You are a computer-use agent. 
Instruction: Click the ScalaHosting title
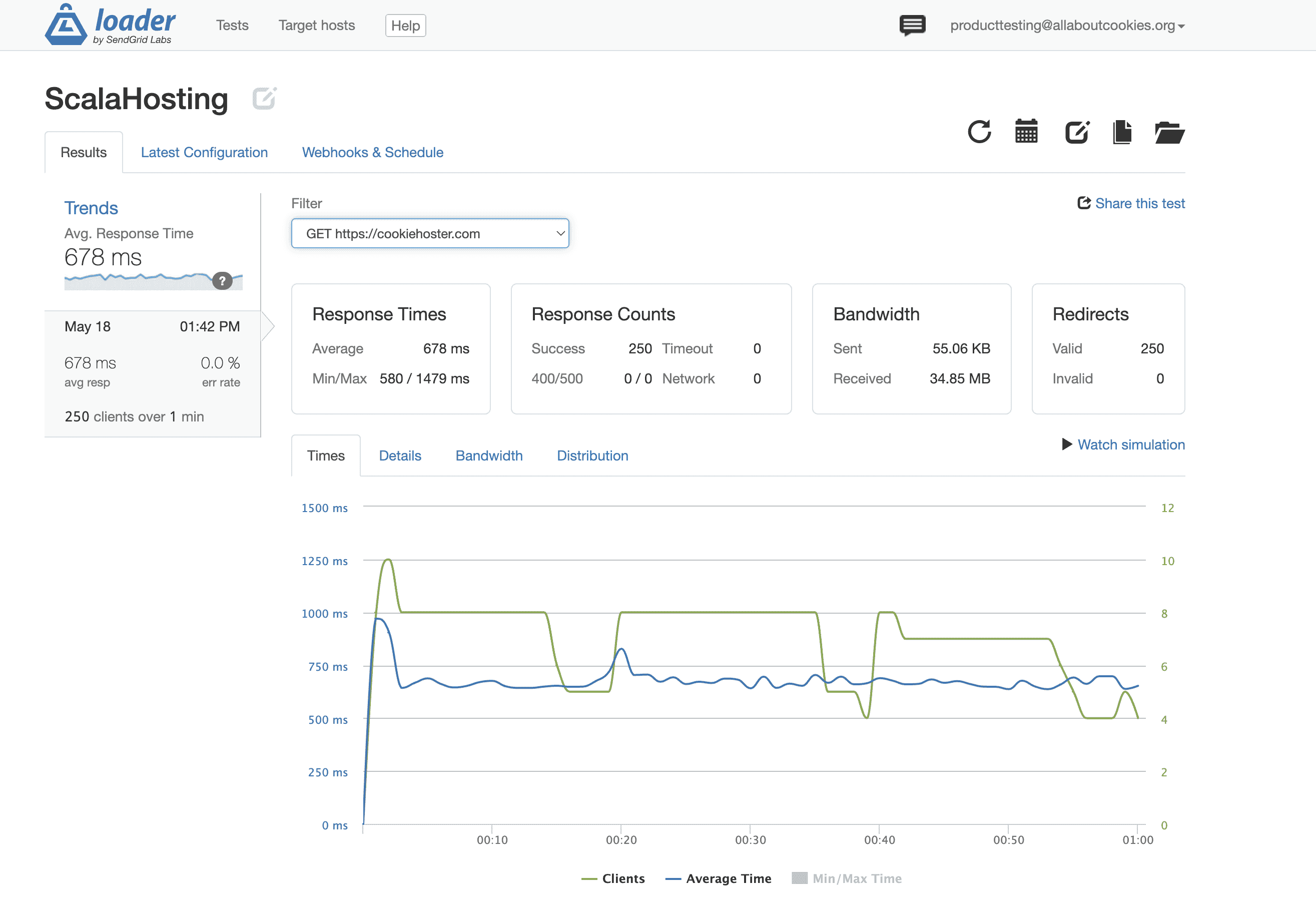pyautogui.click(x=137, y=99)
